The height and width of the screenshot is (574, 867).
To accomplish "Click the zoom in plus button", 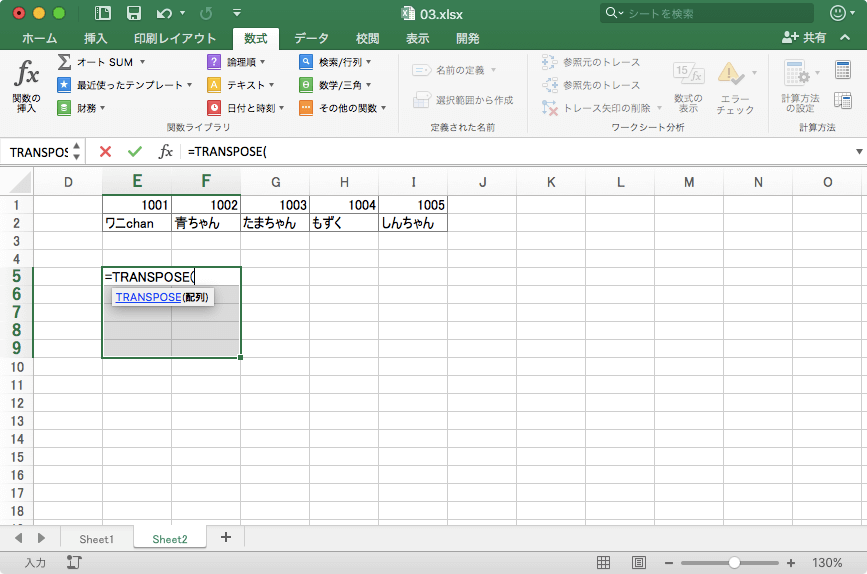I will tap(791, 563).
